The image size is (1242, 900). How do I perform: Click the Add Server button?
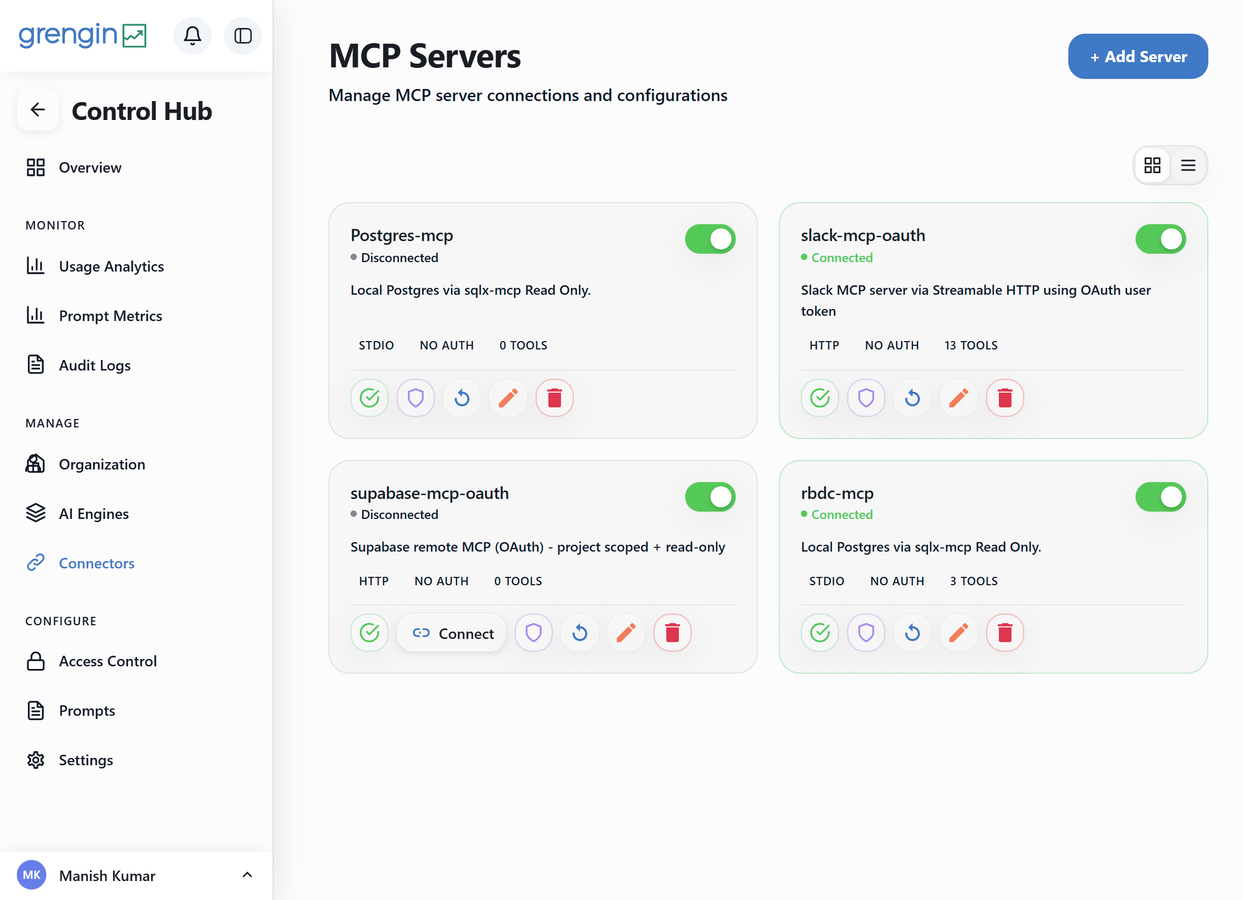point(1138,56)
